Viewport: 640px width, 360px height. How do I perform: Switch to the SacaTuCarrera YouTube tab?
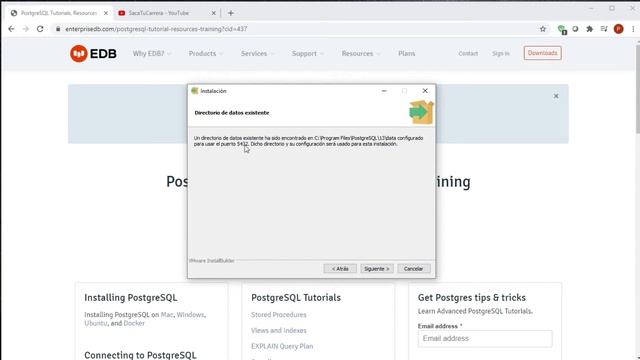click(x=167, y=13)
